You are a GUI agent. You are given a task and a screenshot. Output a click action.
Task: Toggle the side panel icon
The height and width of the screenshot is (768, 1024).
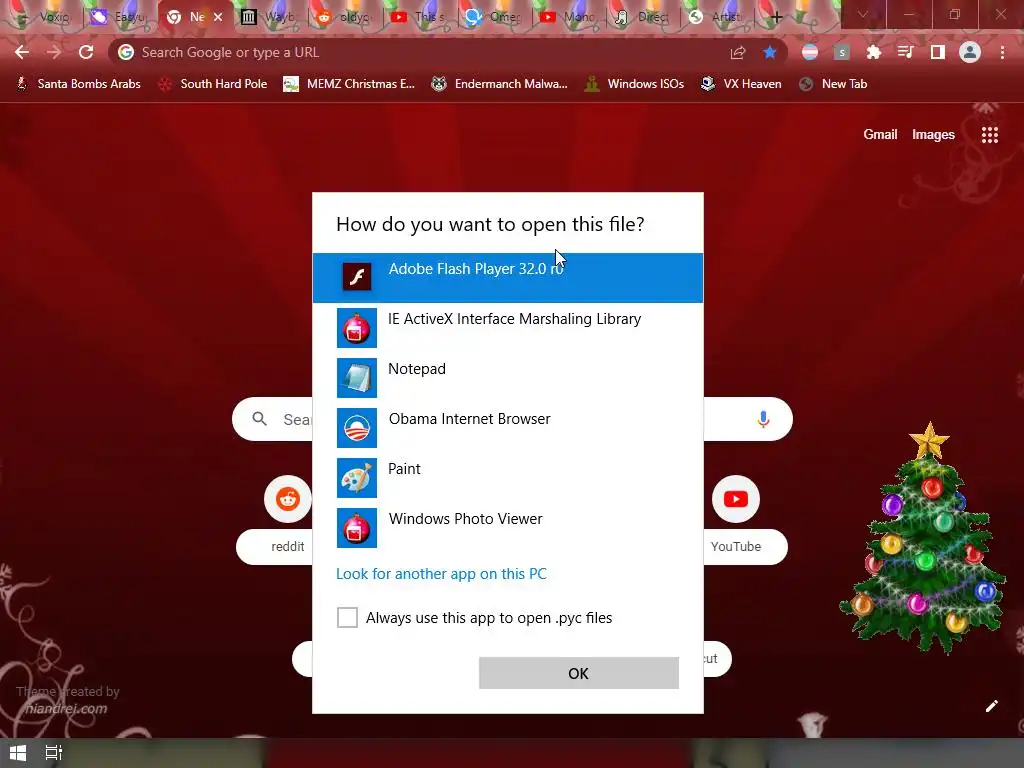938,52
